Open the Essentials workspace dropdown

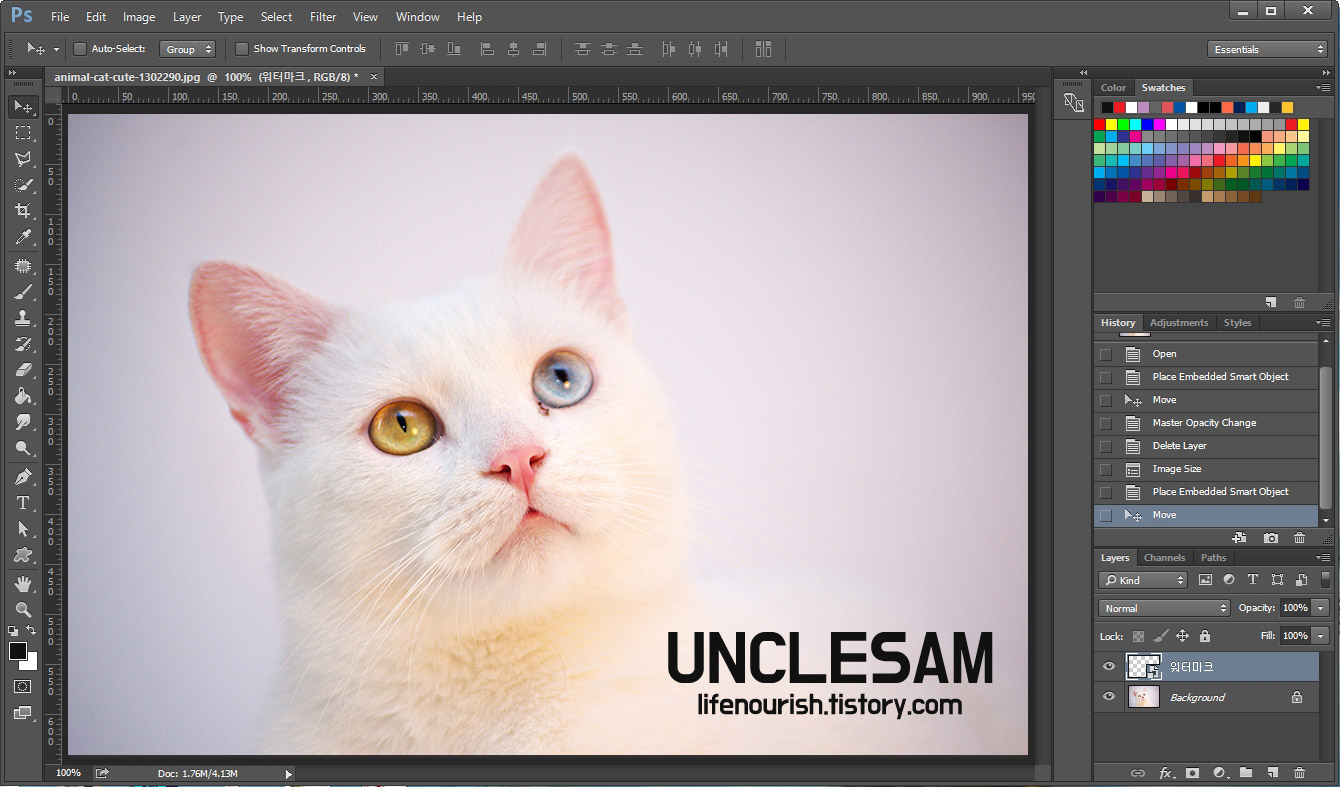tap(1267, 49)
